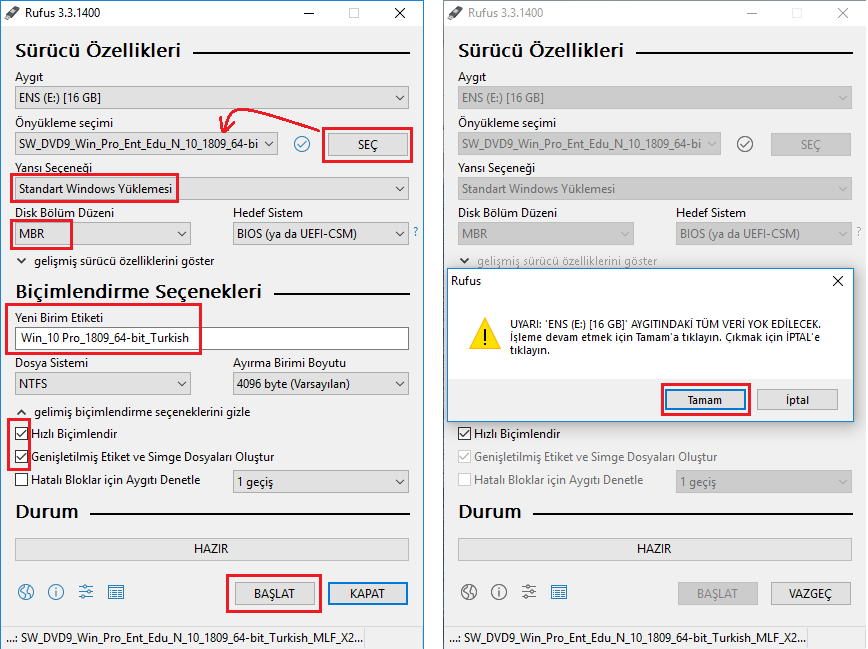
Task: Click the gray checksum checkmark icon right window
Action: 745,145
